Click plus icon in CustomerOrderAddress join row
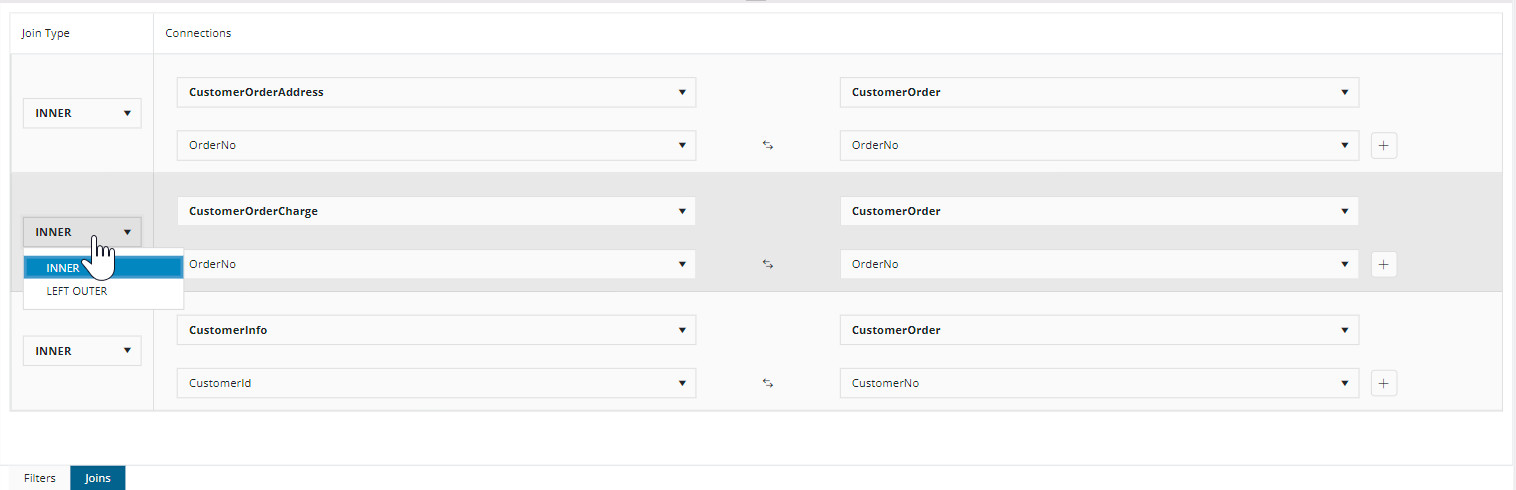 click(1383, 146)
